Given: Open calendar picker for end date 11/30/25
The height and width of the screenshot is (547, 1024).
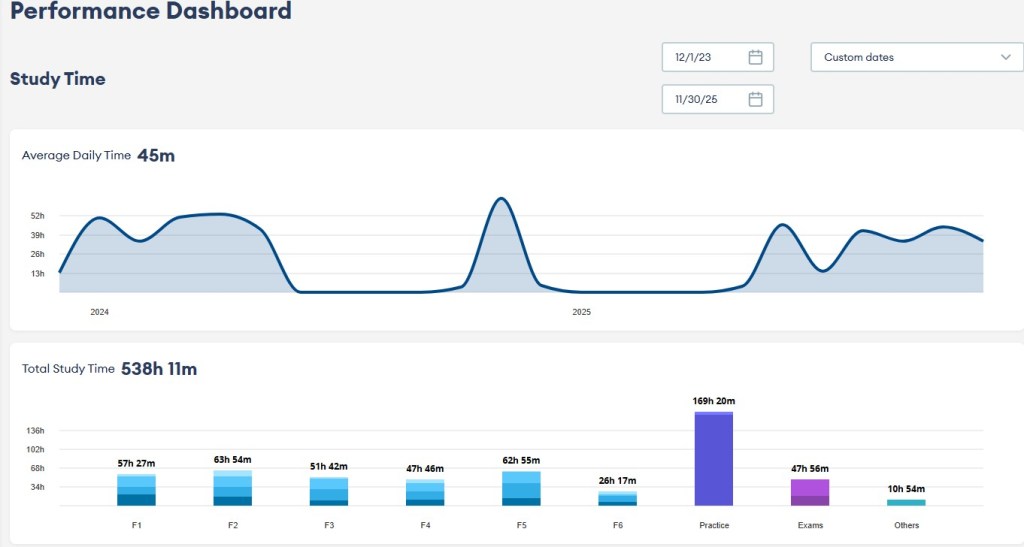Looking at the screenshot, I should 755,99.
